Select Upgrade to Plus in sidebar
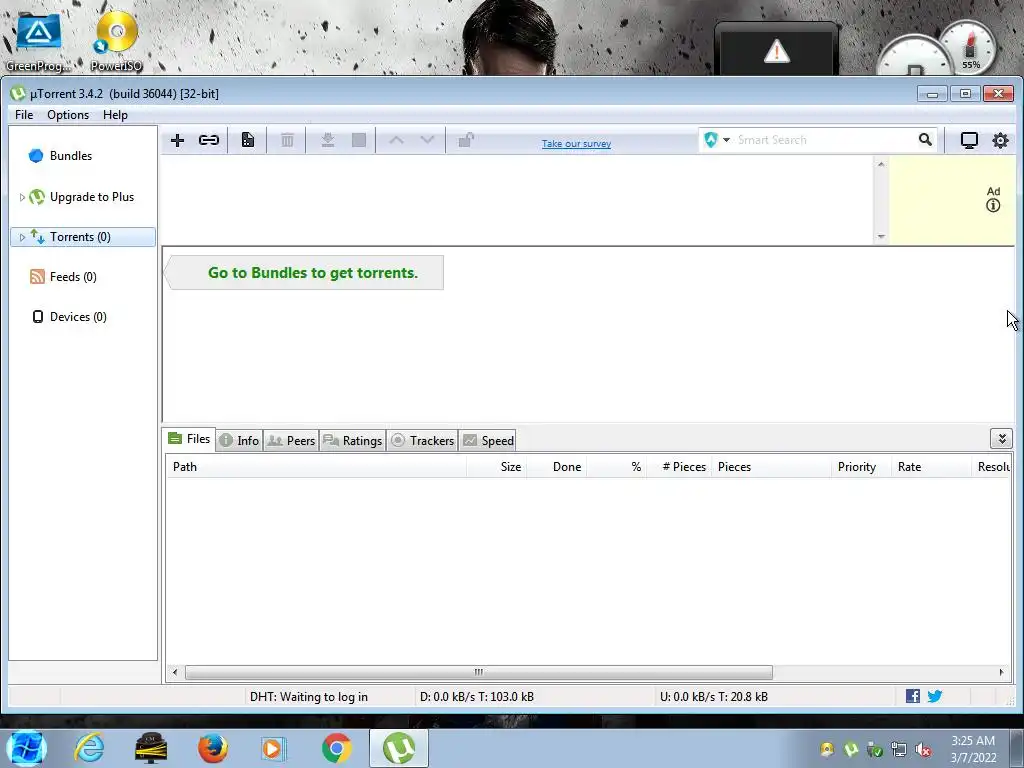 [x=91, y=197]
